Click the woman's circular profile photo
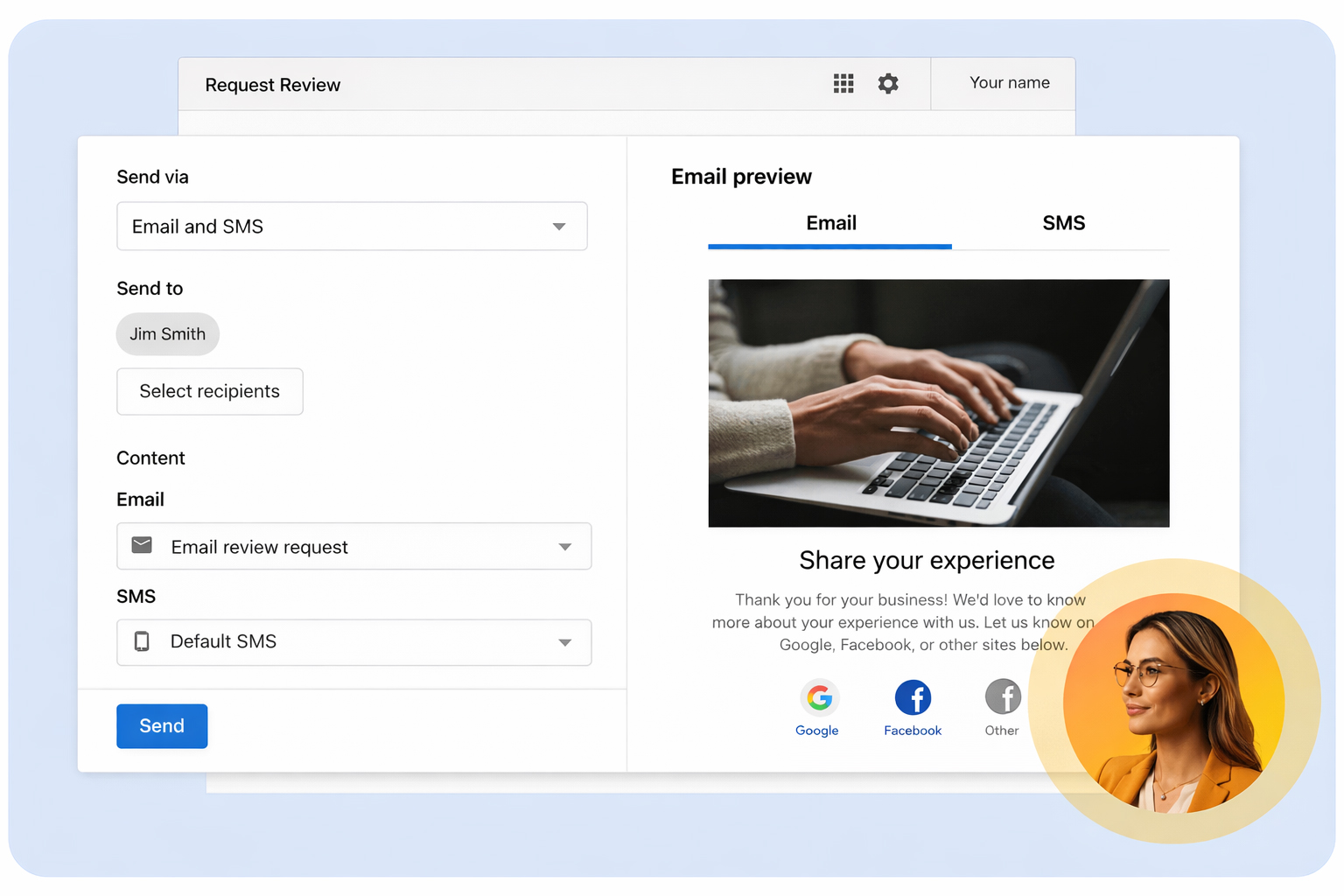This screenshot has height=896, width=1344. 1173,703
